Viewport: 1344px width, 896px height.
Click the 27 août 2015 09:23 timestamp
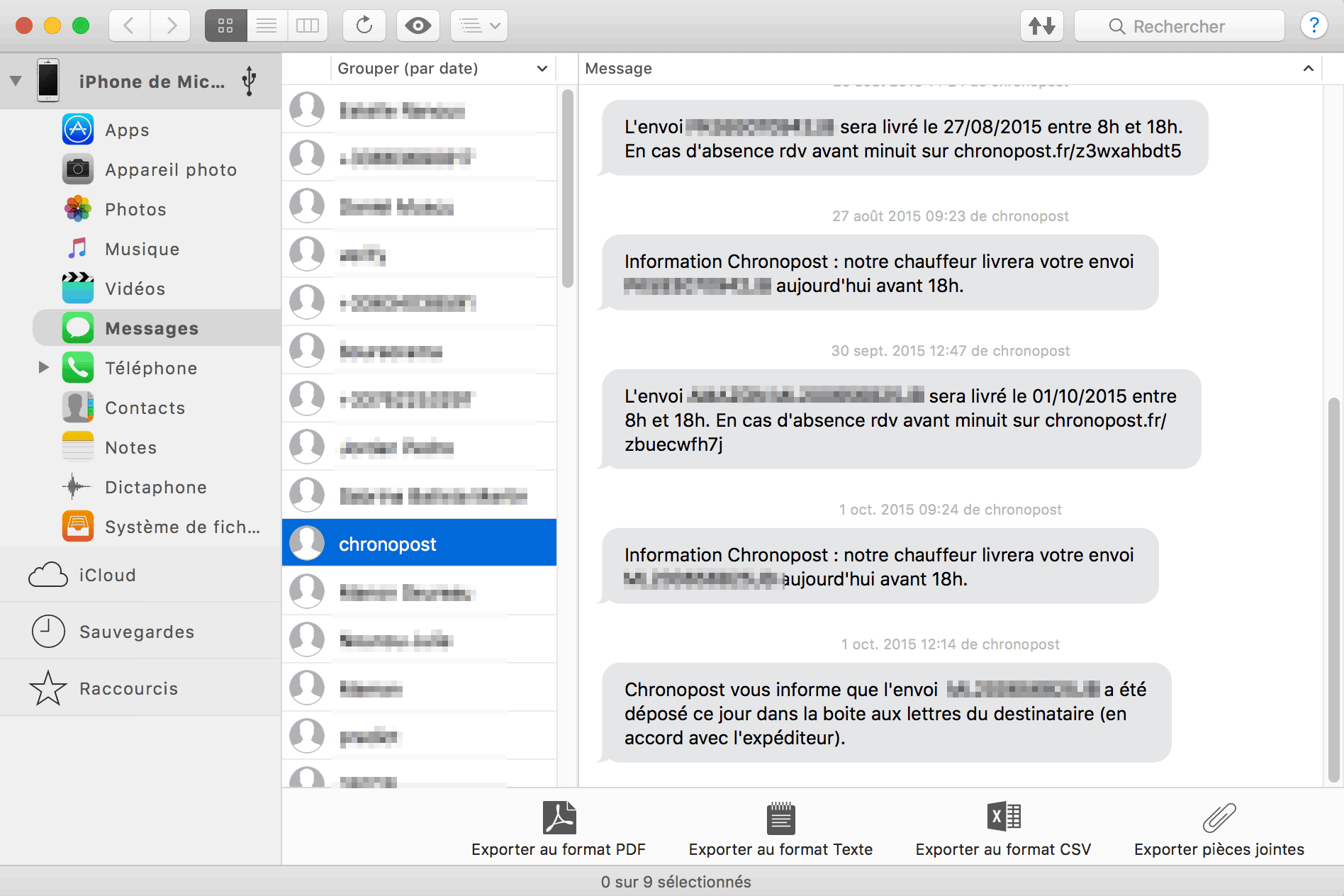click(950, 216)
